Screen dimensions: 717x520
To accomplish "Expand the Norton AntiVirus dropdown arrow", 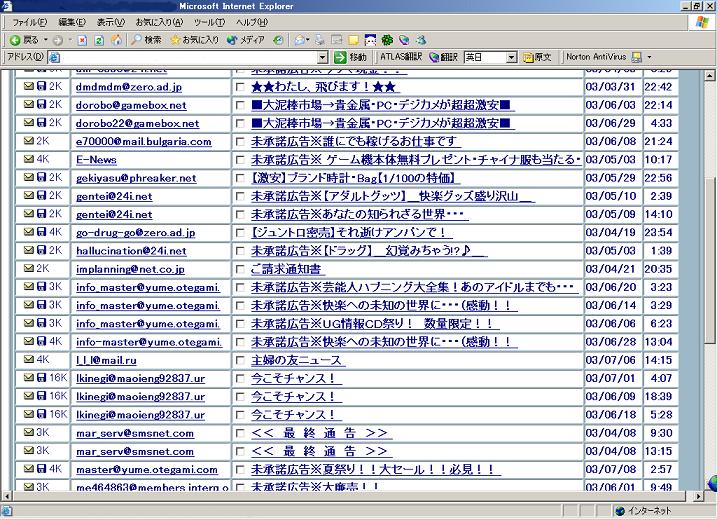I will [x=649, y=58].
